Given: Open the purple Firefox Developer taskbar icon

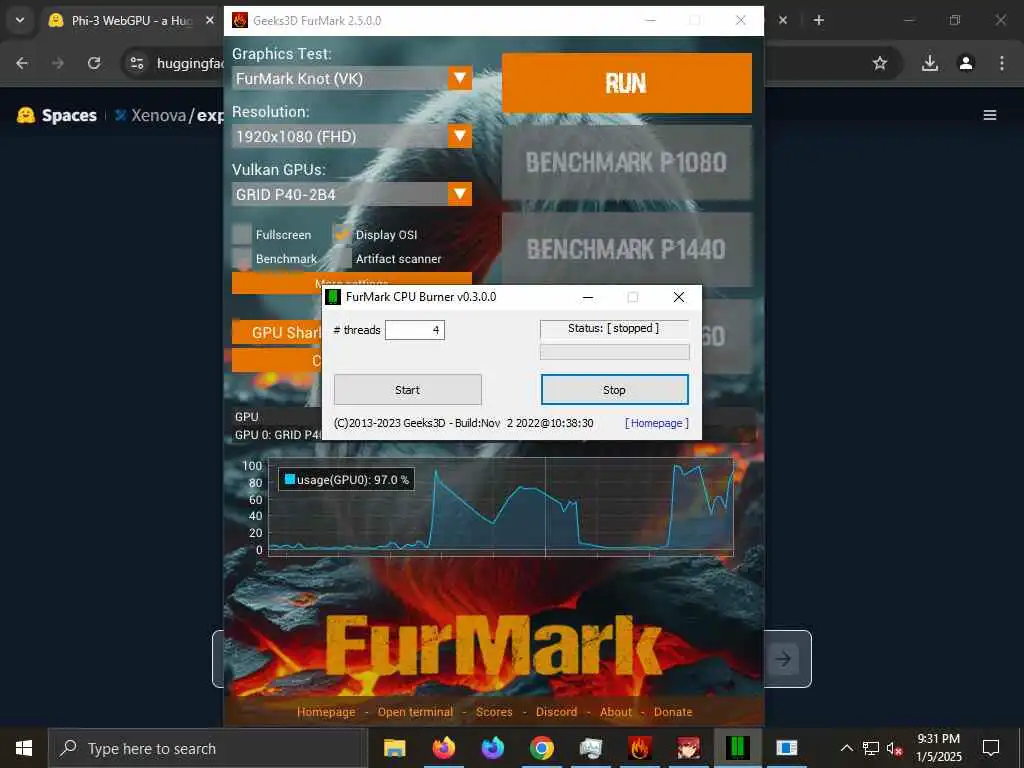Looking at the screenshot, I should point(492,748).
